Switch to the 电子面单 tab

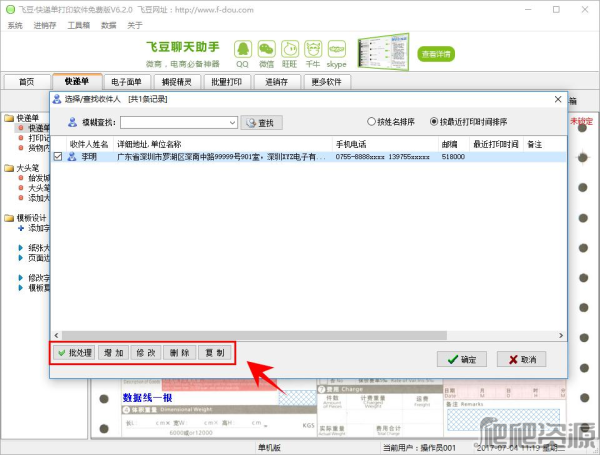126,82
